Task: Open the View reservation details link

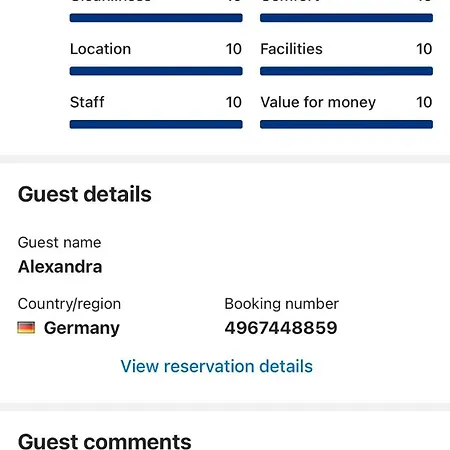Action: click(216, 366)
